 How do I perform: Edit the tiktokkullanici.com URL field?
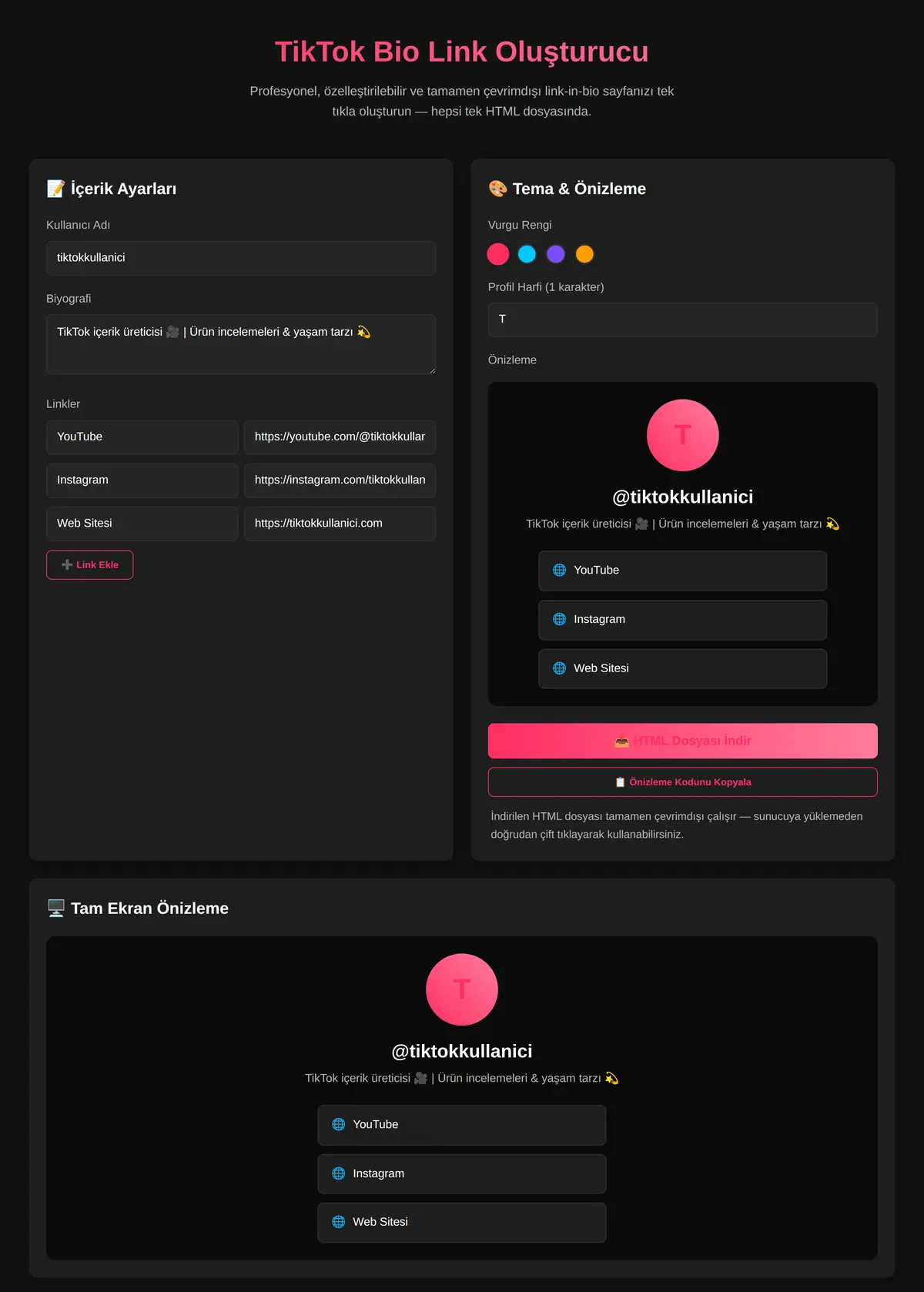(340, 524)
